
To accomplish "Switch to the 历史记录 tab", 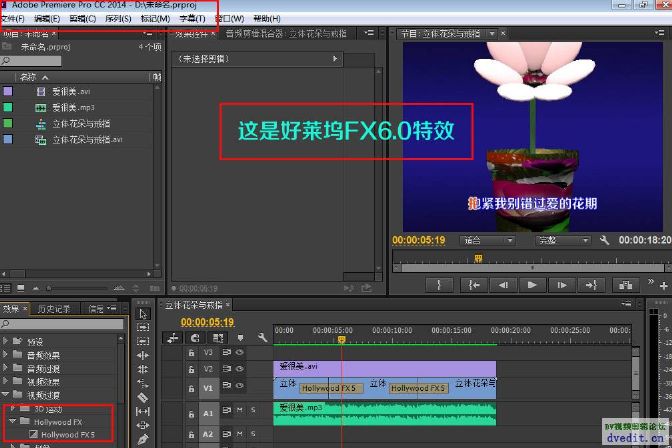I will pos(54,309).
